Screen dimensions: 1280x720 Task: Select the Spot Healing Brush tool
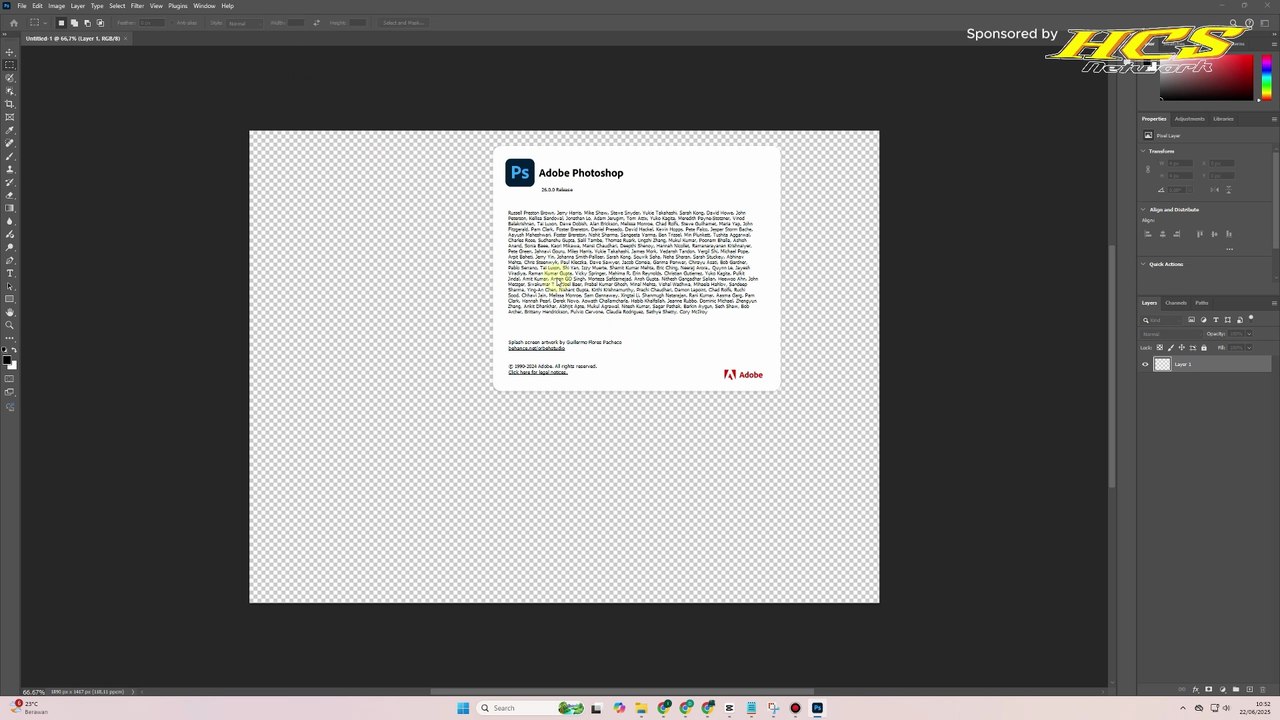point(10,143)
